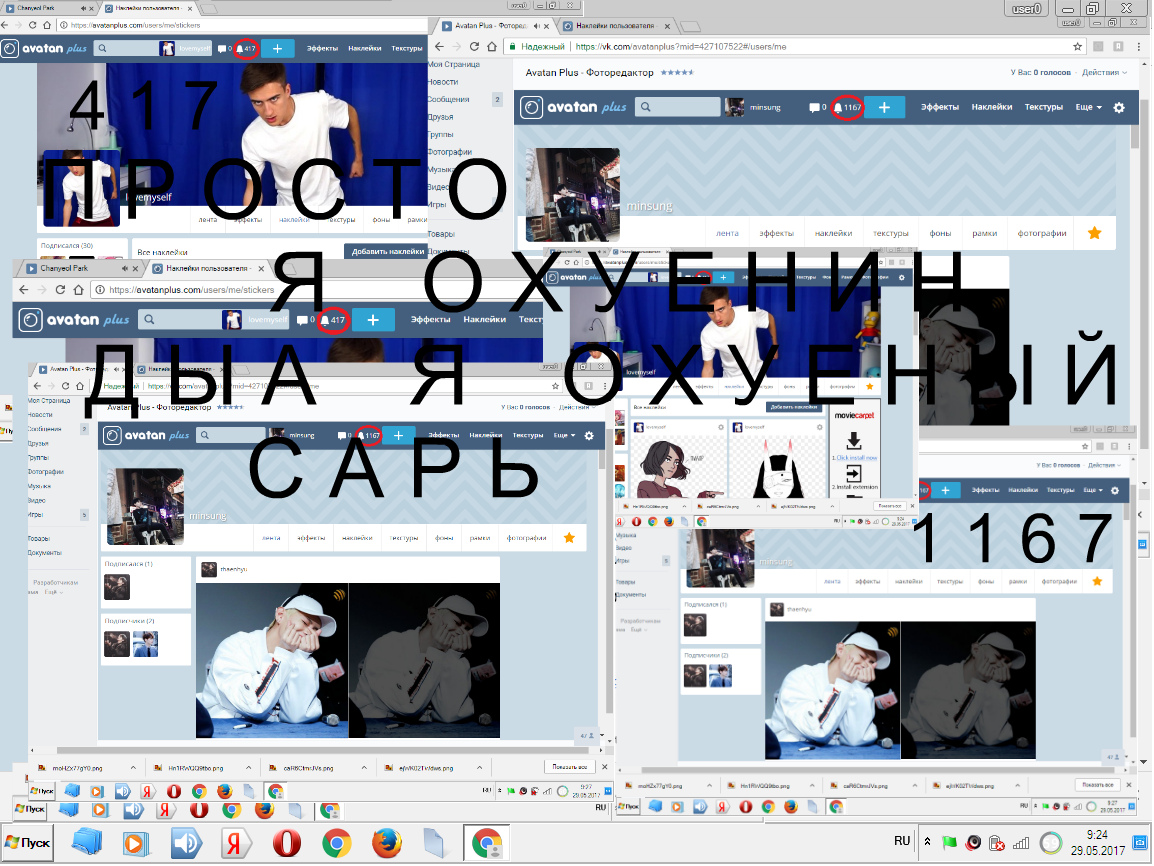Viewport: 1154px width, 866px height.
Task: Expand Еще menu in the bottom-left VK window
Action: click(x=564, y=436)
